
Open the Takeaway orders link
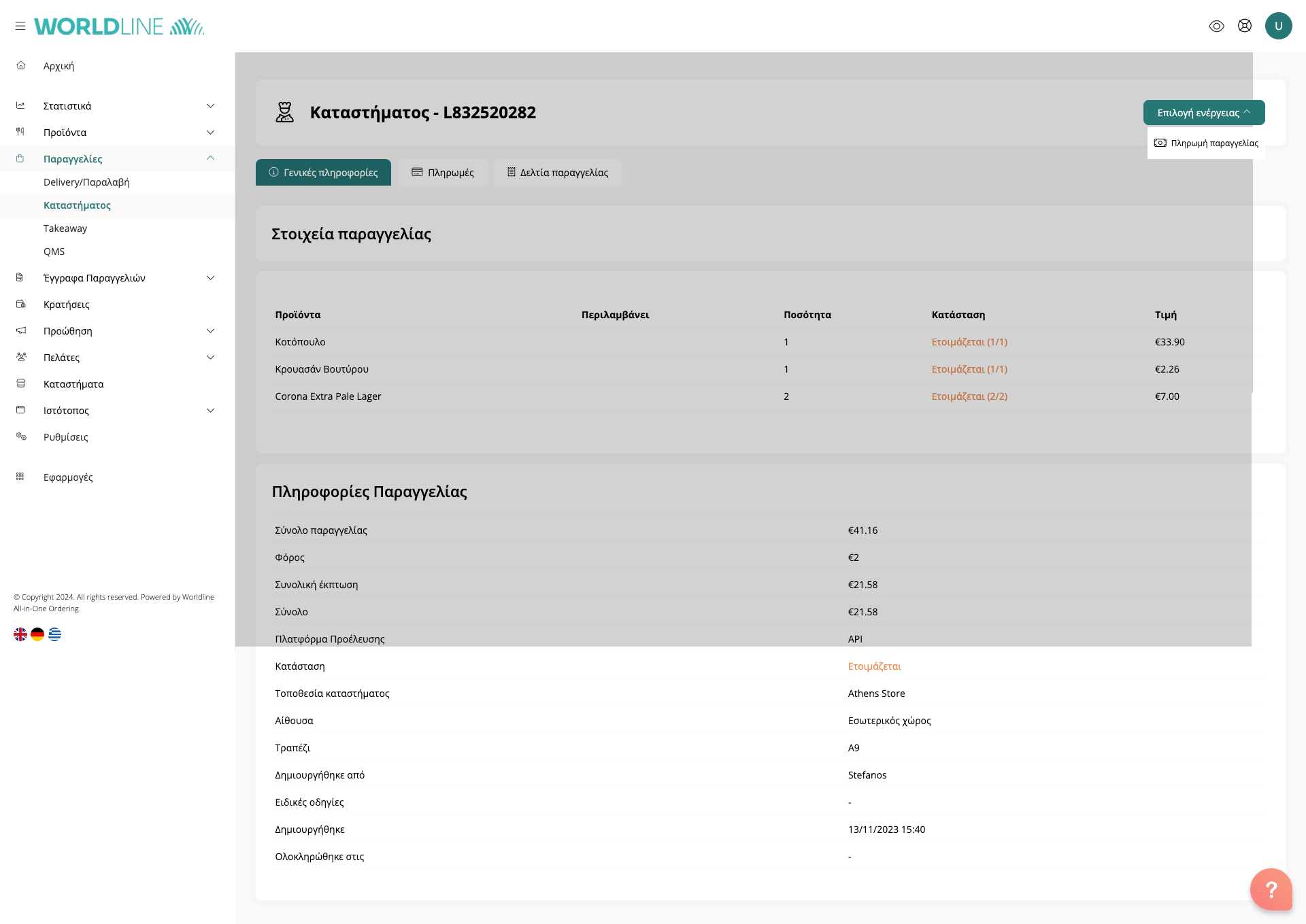65,228
